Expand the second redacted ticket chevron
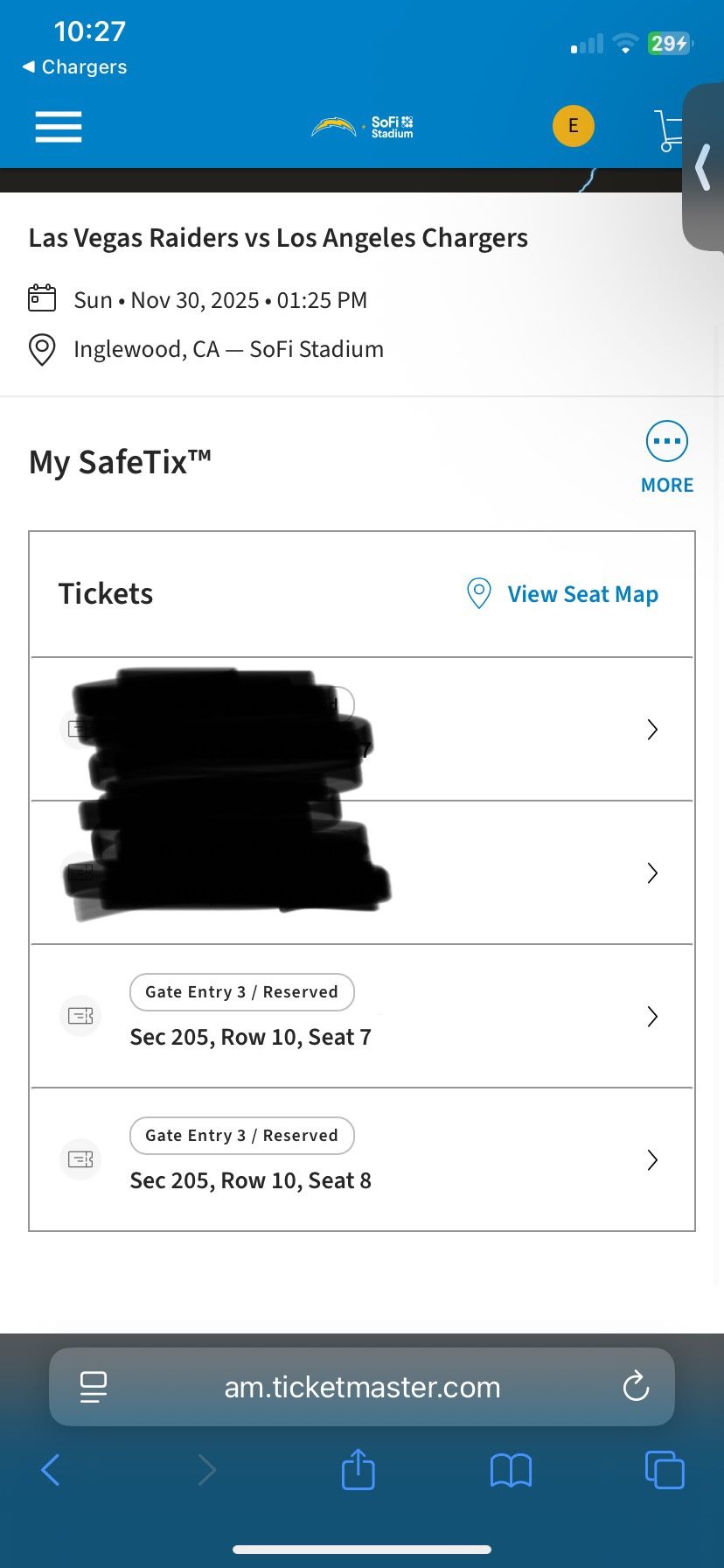This screenshot has width=724, height=1568. coord(652,873)
